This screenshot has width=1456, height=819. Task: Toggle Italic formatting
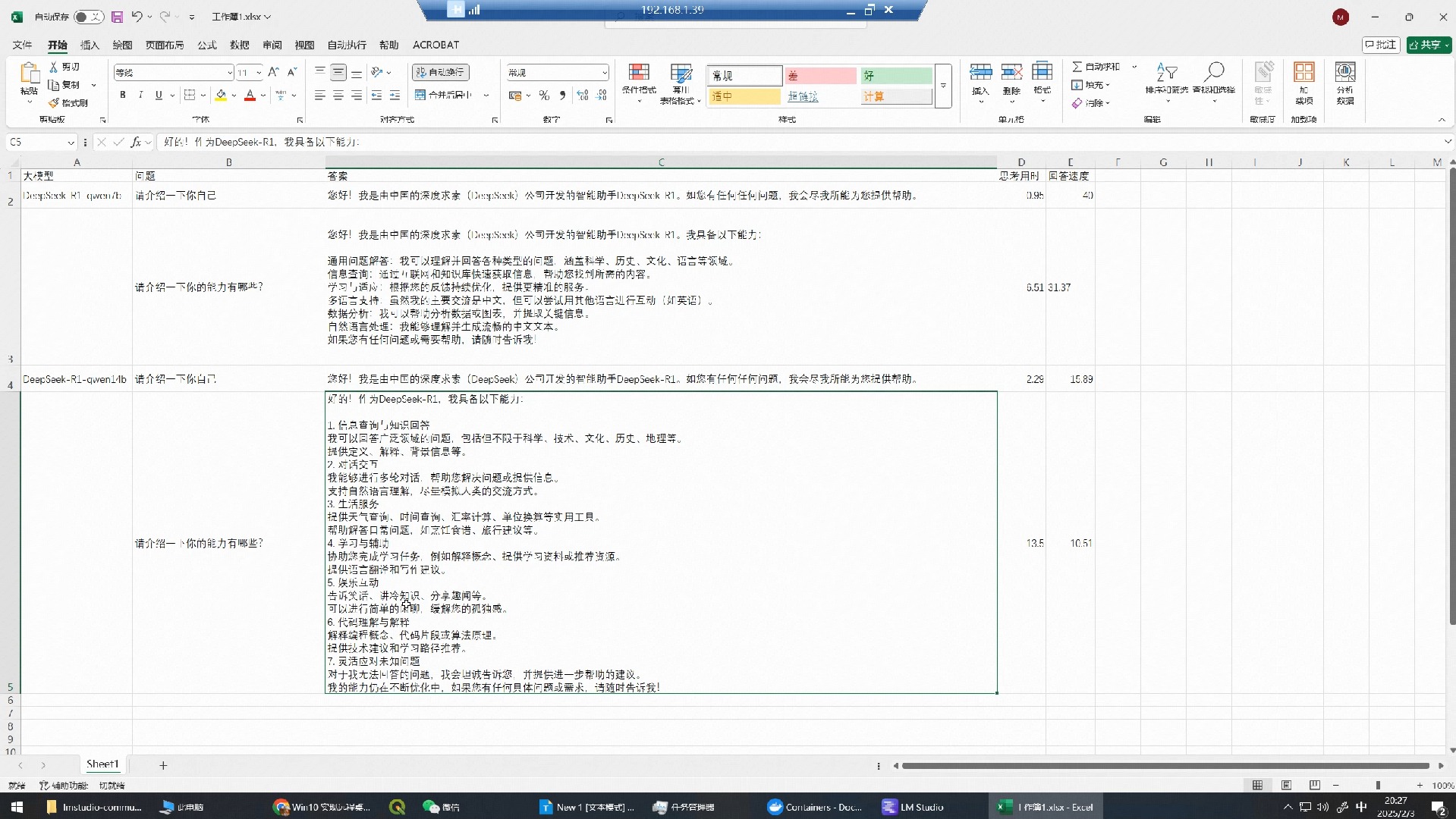click(140, 95)
